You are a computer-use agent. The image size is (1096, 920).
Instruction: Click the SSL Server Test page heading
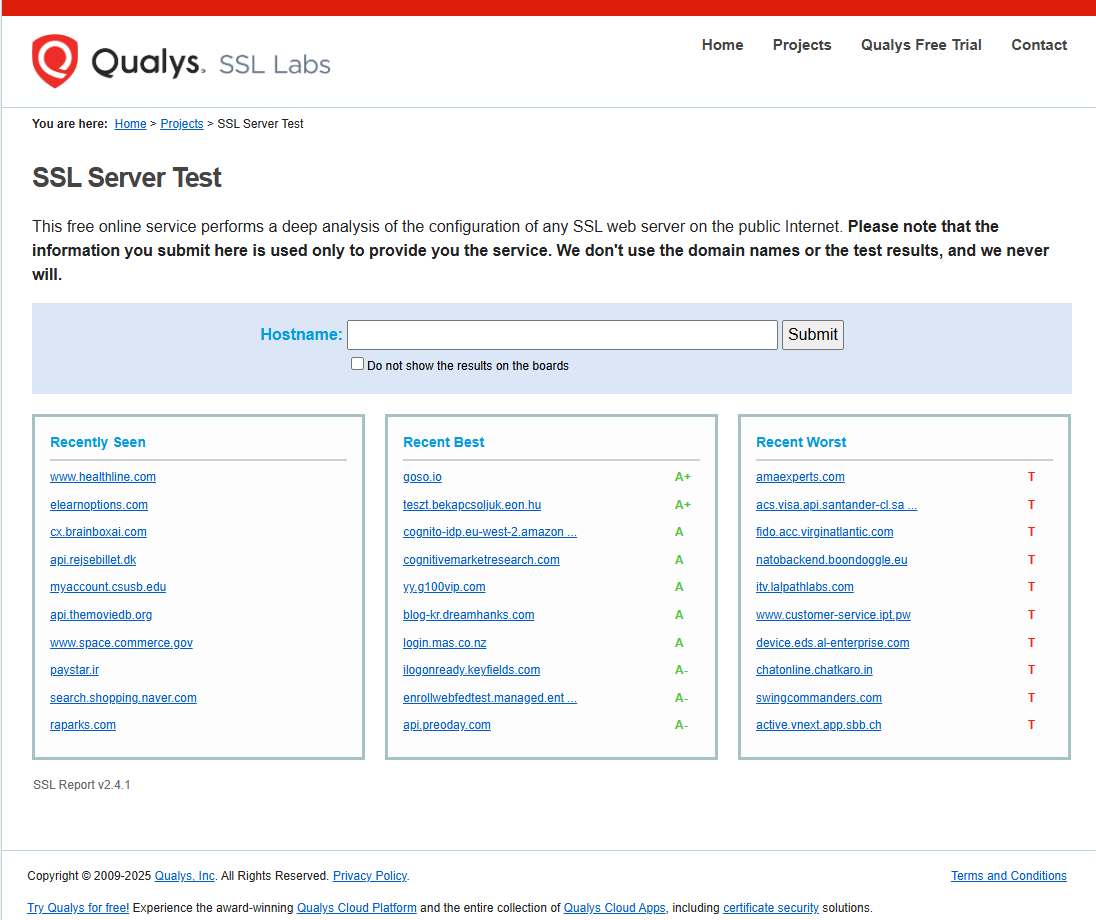tap(127, 178)
